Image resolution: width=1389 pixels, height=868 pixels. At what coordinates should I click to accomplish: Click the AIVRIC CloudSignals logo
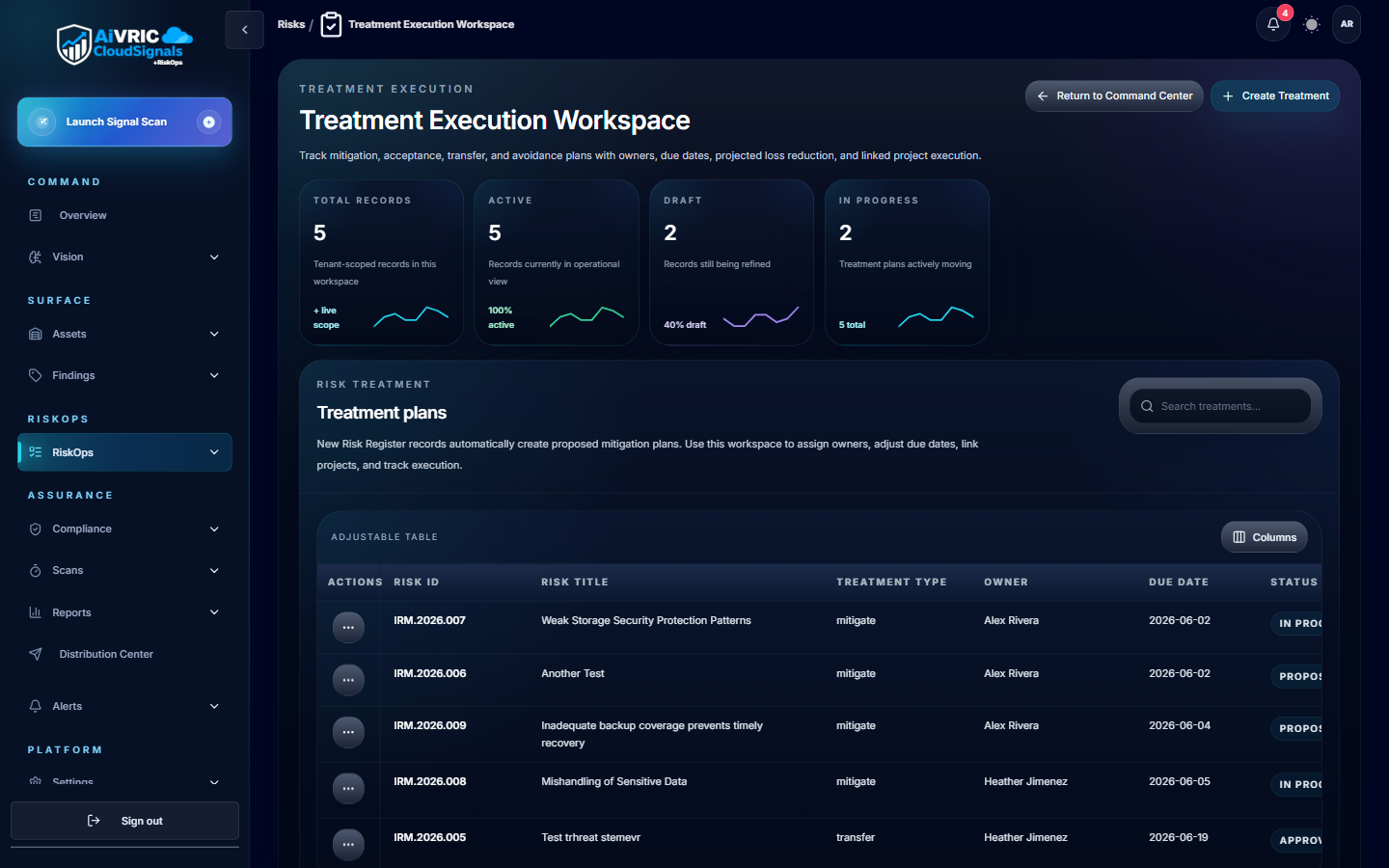click(124, 44)
